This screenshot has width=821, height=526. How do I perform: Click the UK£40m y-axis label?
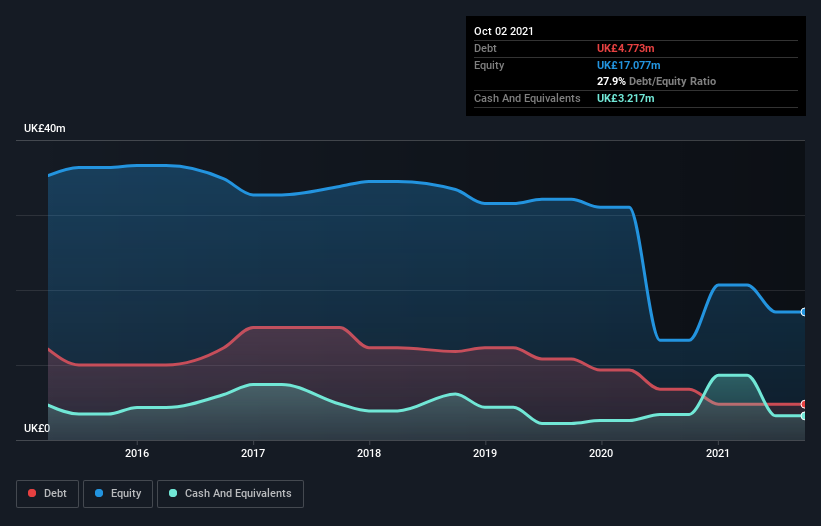click(x=45, y=128)
